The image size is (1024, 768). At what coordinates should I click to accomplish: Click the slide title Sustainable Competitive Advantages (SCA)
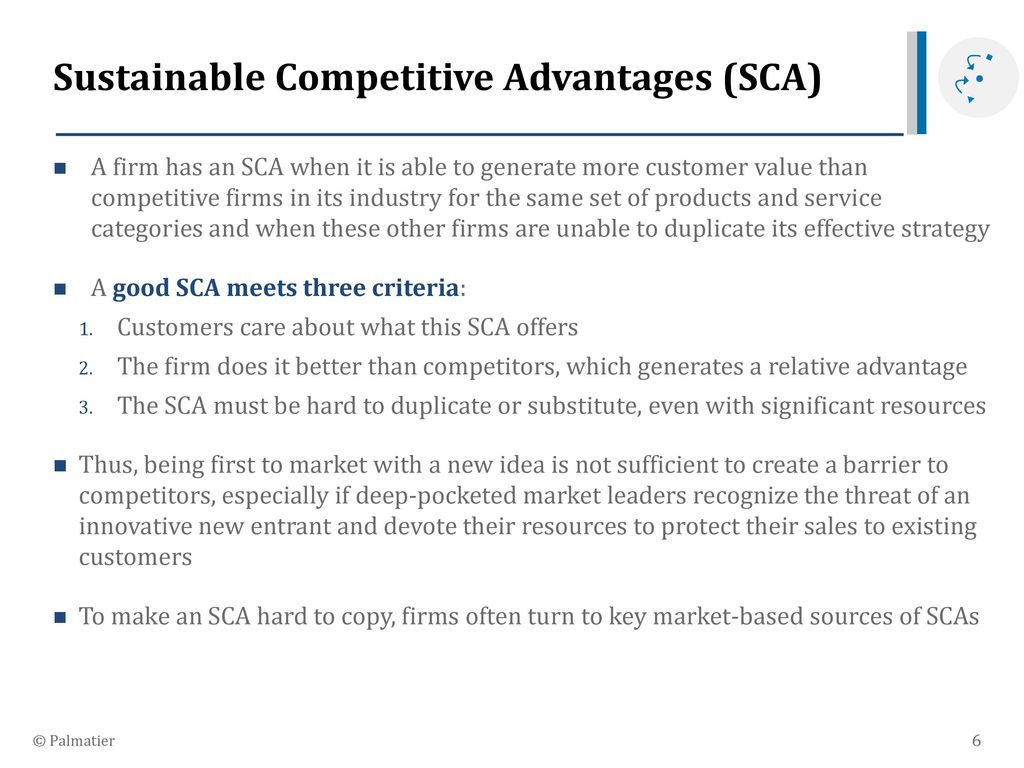(437, 78)
